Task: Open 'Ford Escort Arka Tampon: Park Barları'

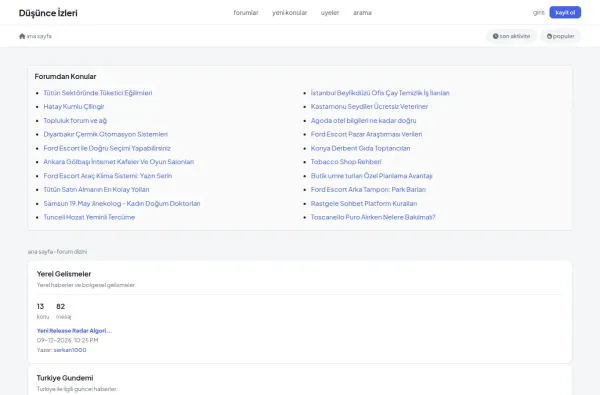Action: [x=368, y=189]
